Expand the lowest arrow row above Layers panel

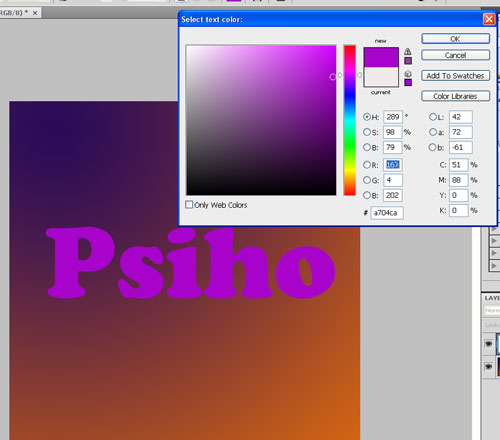click(x=494, y=266)
